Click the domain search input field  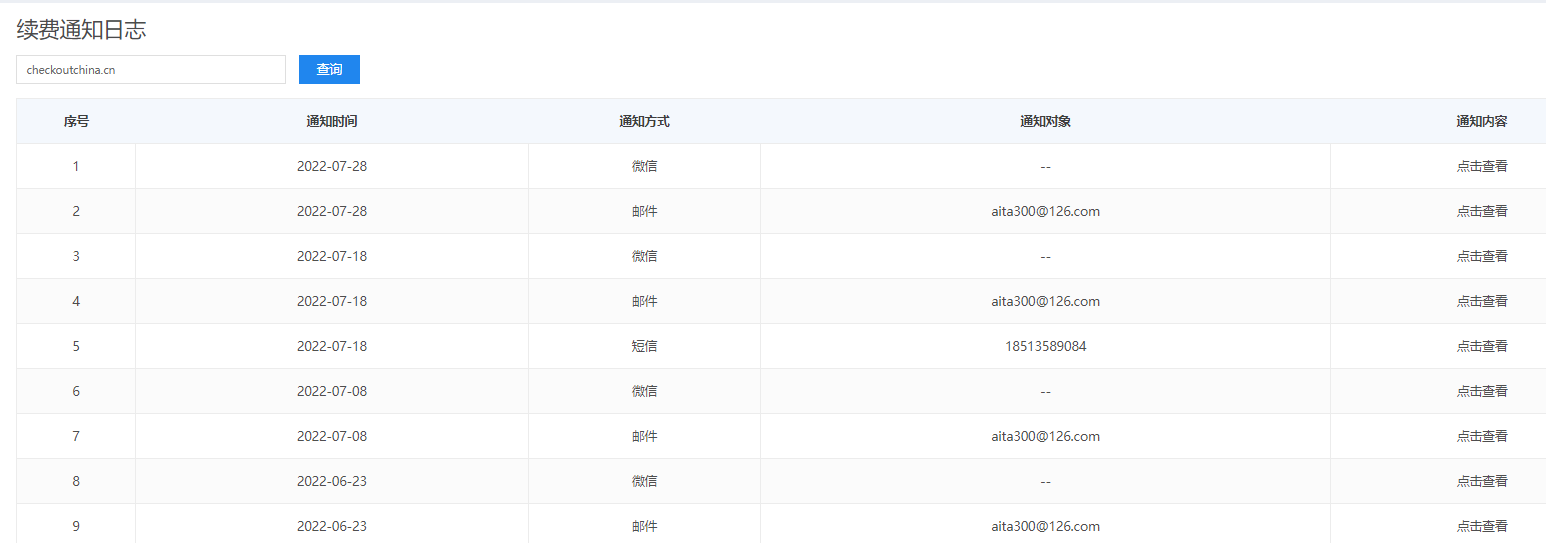click(x=151, y=70)
